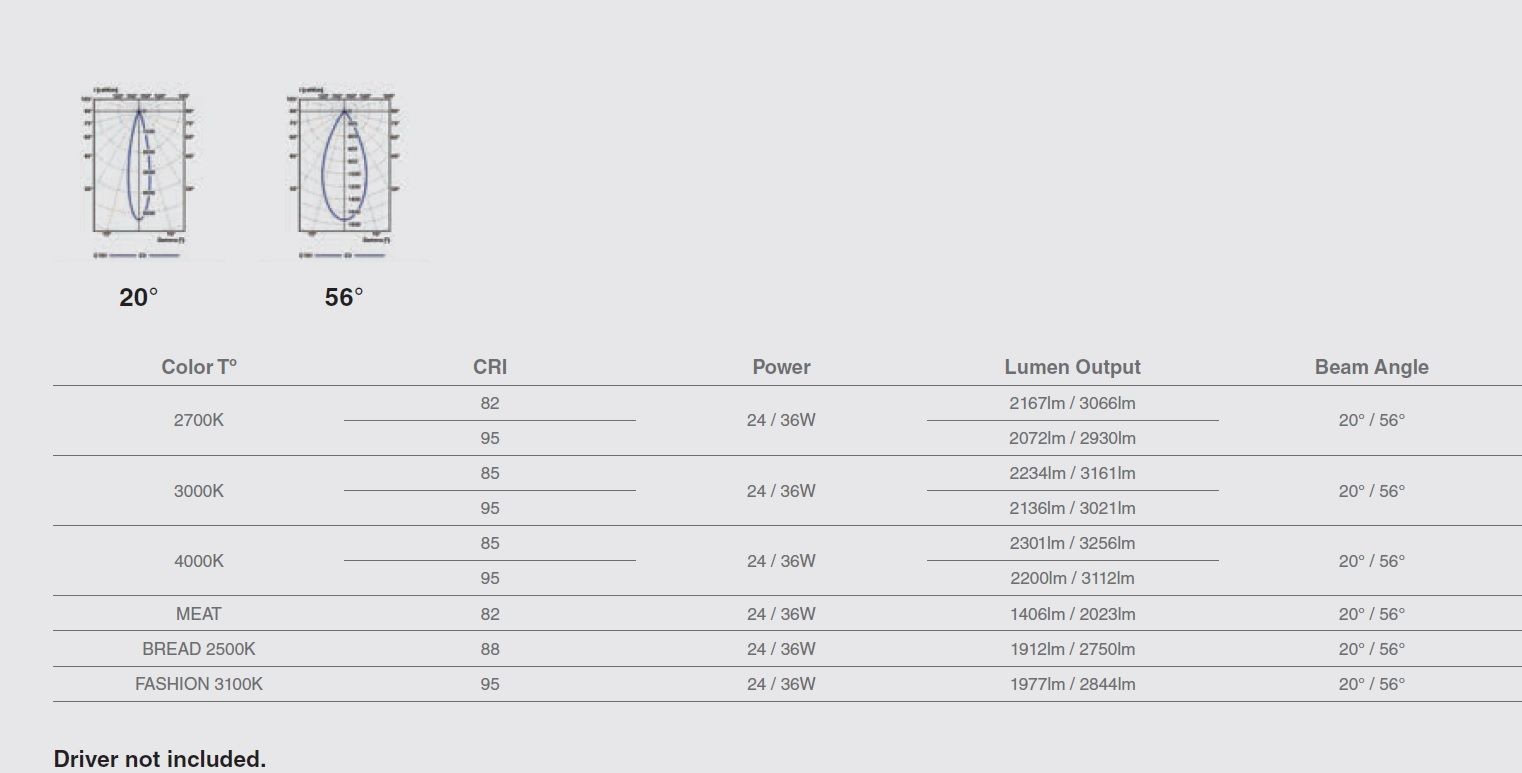Screen dimensions: 1522x773
Task: Click the 2200lm / 3112lm lumen value
Action: coord(1072,578)
